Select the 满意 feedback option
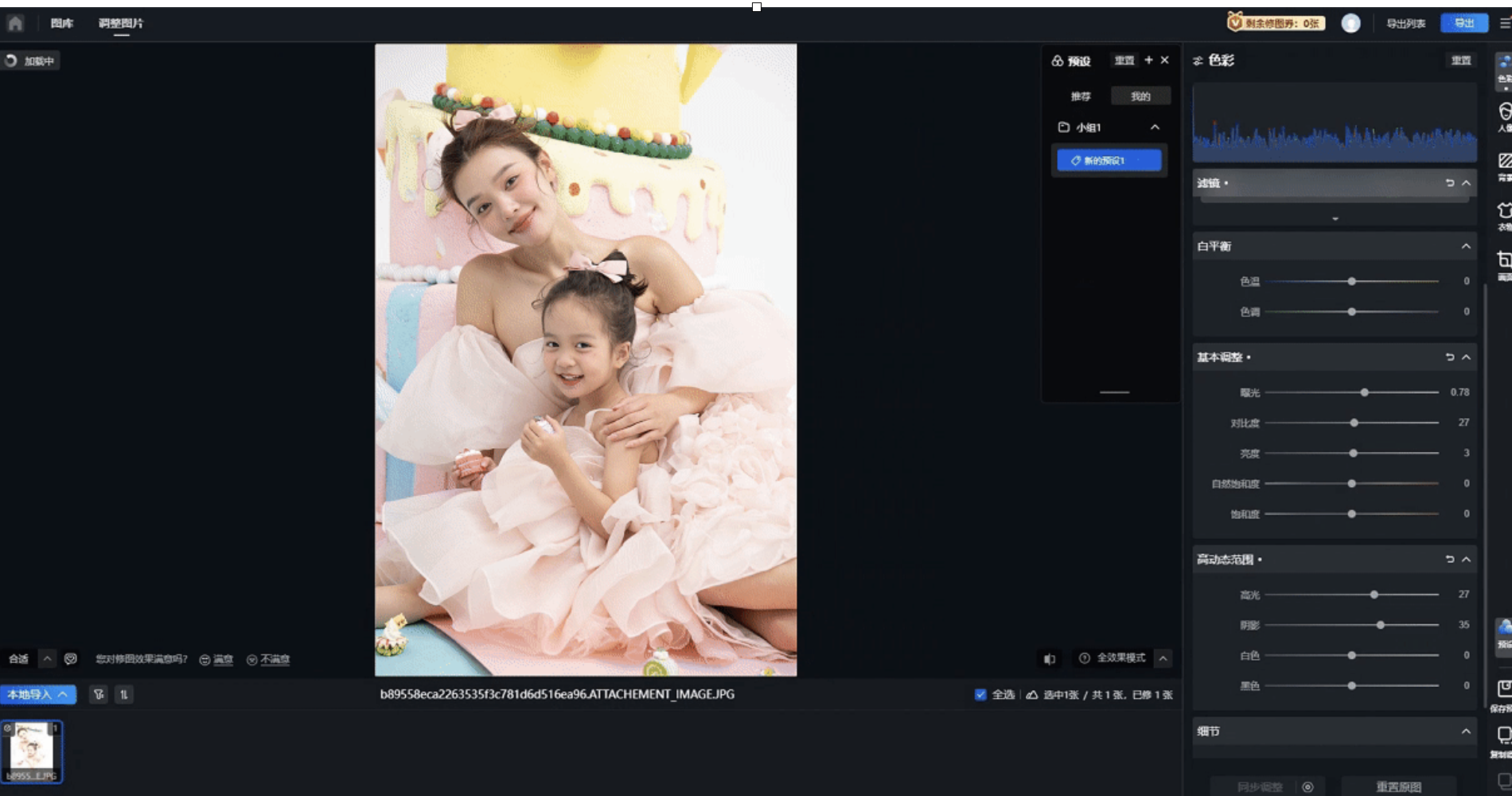This screenshot has height=796, width=1512. pyautogui.click(x=216, y=659)
